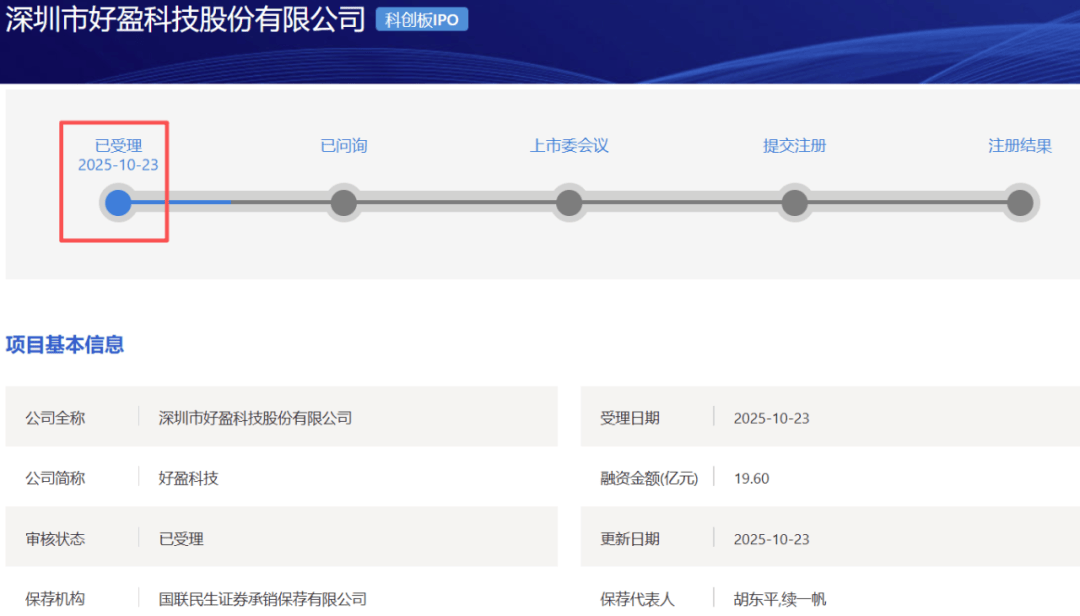The image size is (1080, 616).
Task: Click the 保荐代表人 value 胡东平,续一帆
Action: pos(780,599)
